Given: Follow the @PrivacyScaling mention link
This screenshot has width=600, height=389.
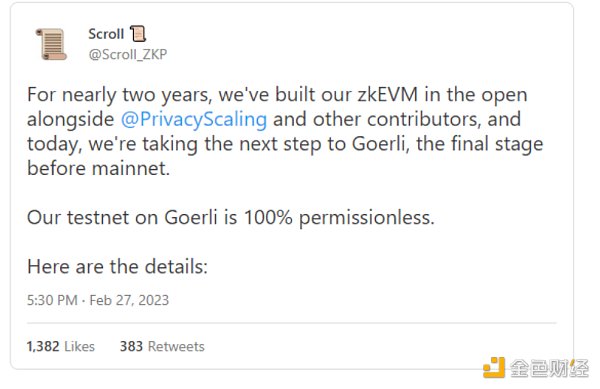Looking at the screenshot, I should click(194, 119).
